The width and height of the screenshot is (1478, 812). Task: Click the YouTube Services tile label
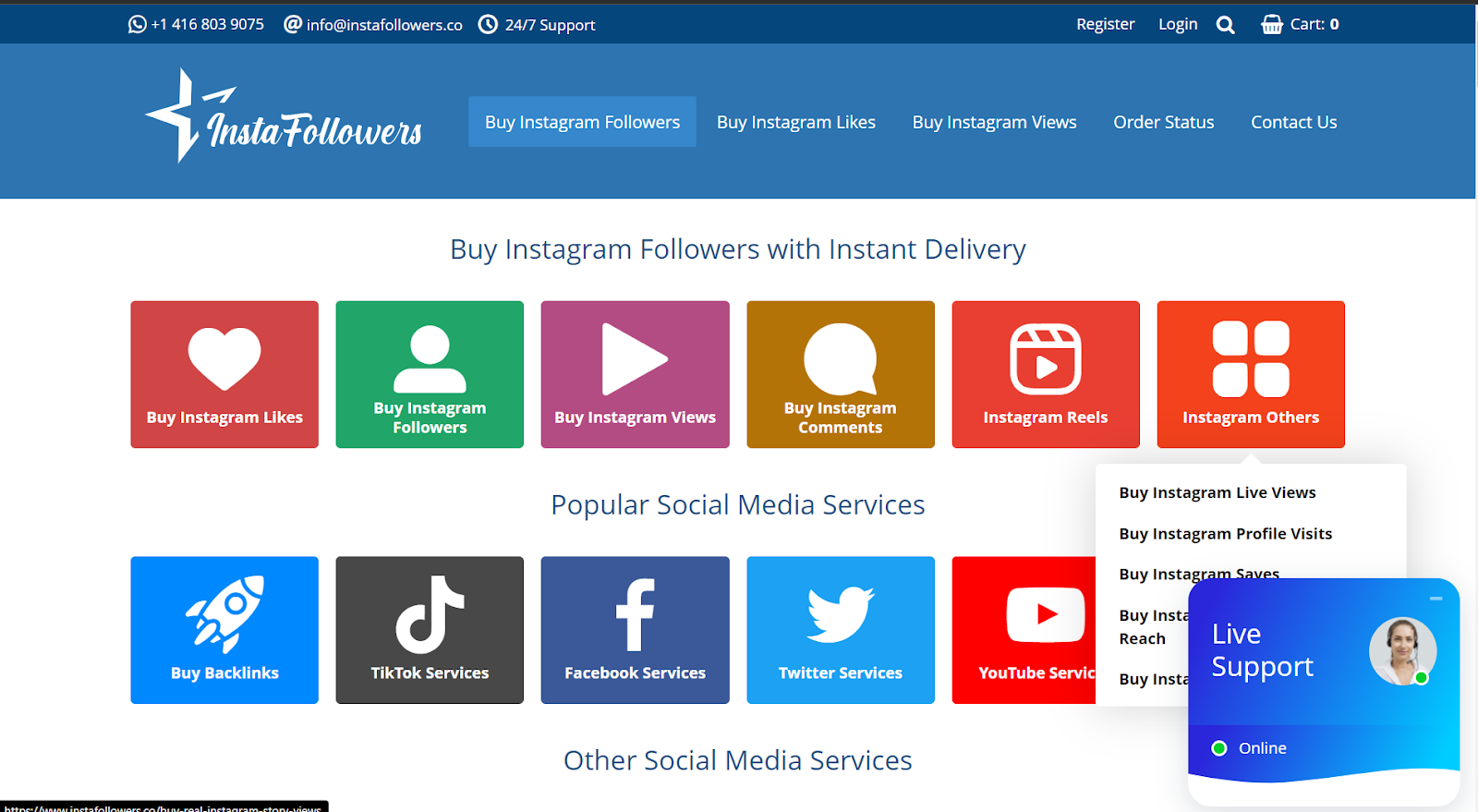click(1036, 673)
